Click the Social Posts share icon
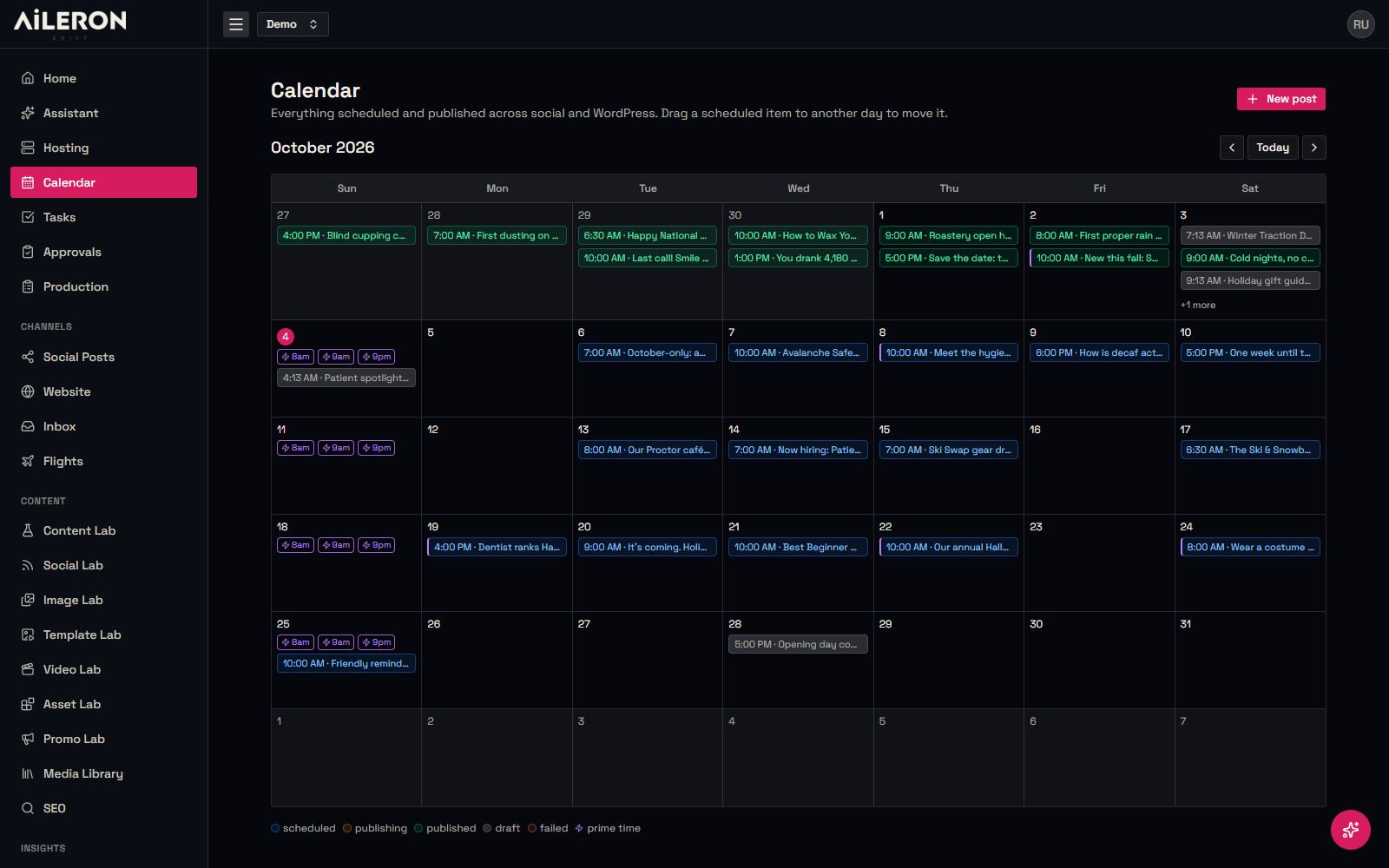This screenshot has height=868, width=1389. [28, 357]
